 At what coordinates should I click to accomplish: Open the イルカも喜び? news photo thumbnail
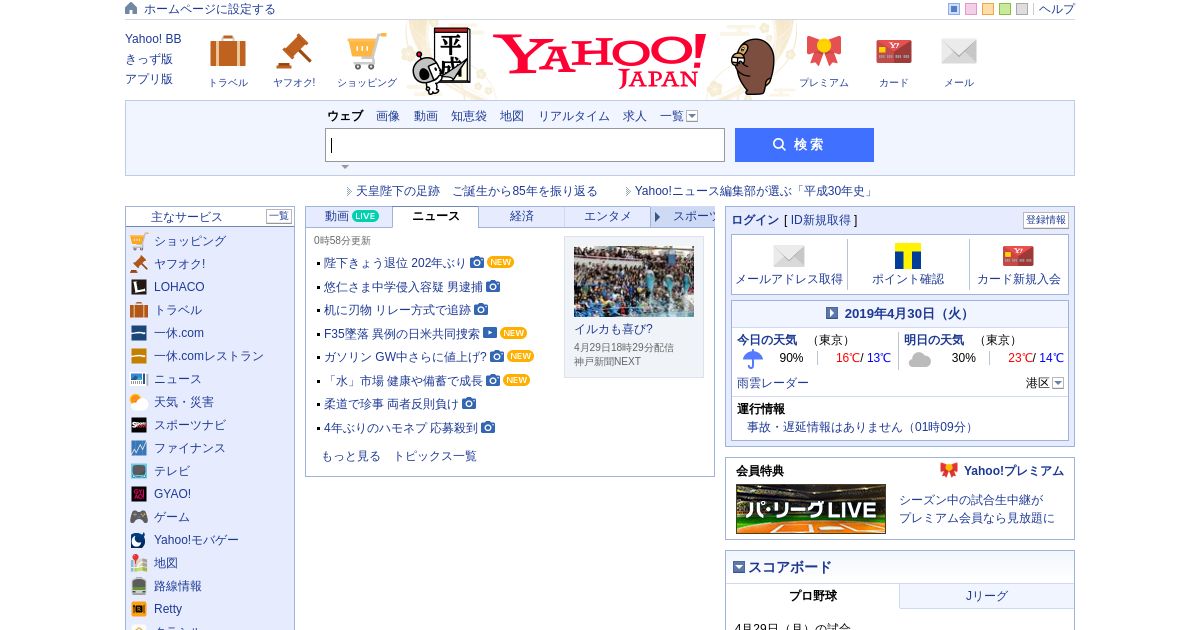(634, 281)
